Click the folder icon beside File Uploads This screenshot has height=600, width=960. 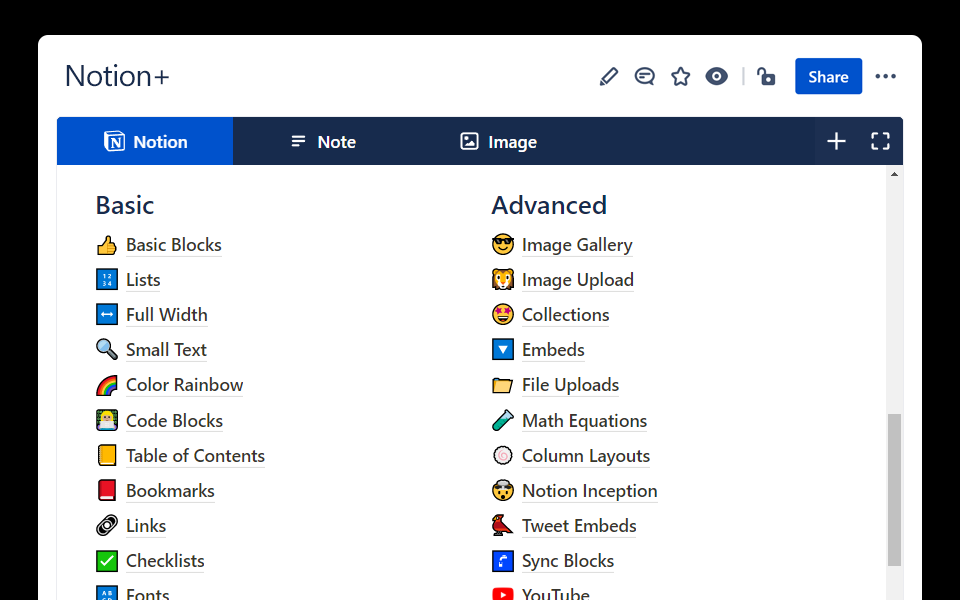click(x=503, y=385)
